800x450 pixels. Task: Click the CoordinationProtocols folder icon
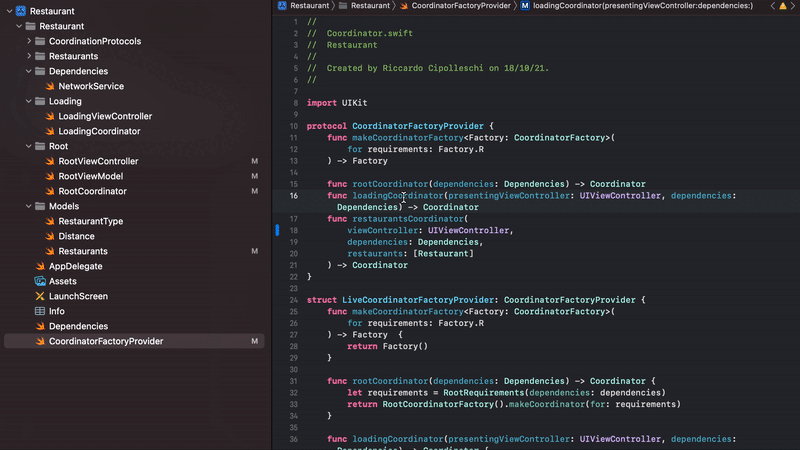tap(40, 41)
